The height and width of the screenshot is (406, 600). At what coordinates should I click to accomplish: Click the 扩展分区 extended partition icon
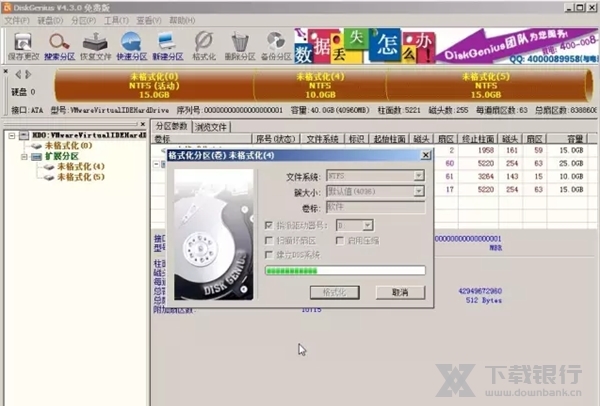36,156
